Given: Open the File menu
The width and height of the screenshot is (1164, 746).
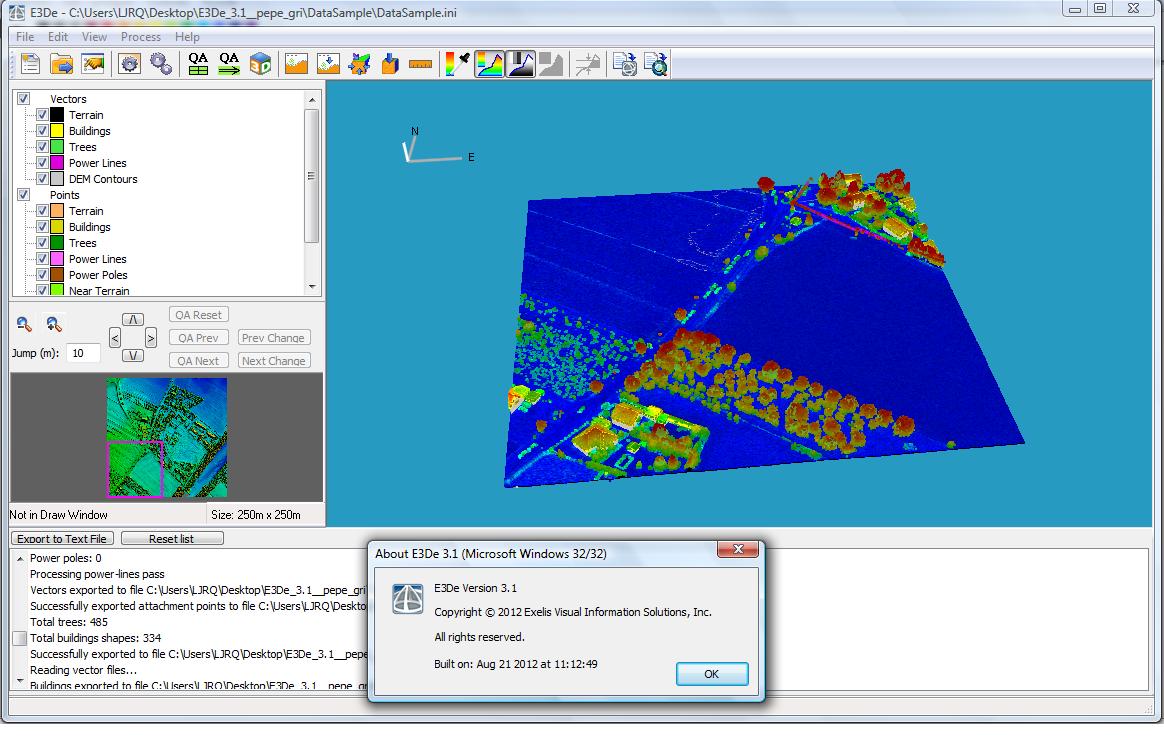Looking at the screenshot, I should point(25,36).
